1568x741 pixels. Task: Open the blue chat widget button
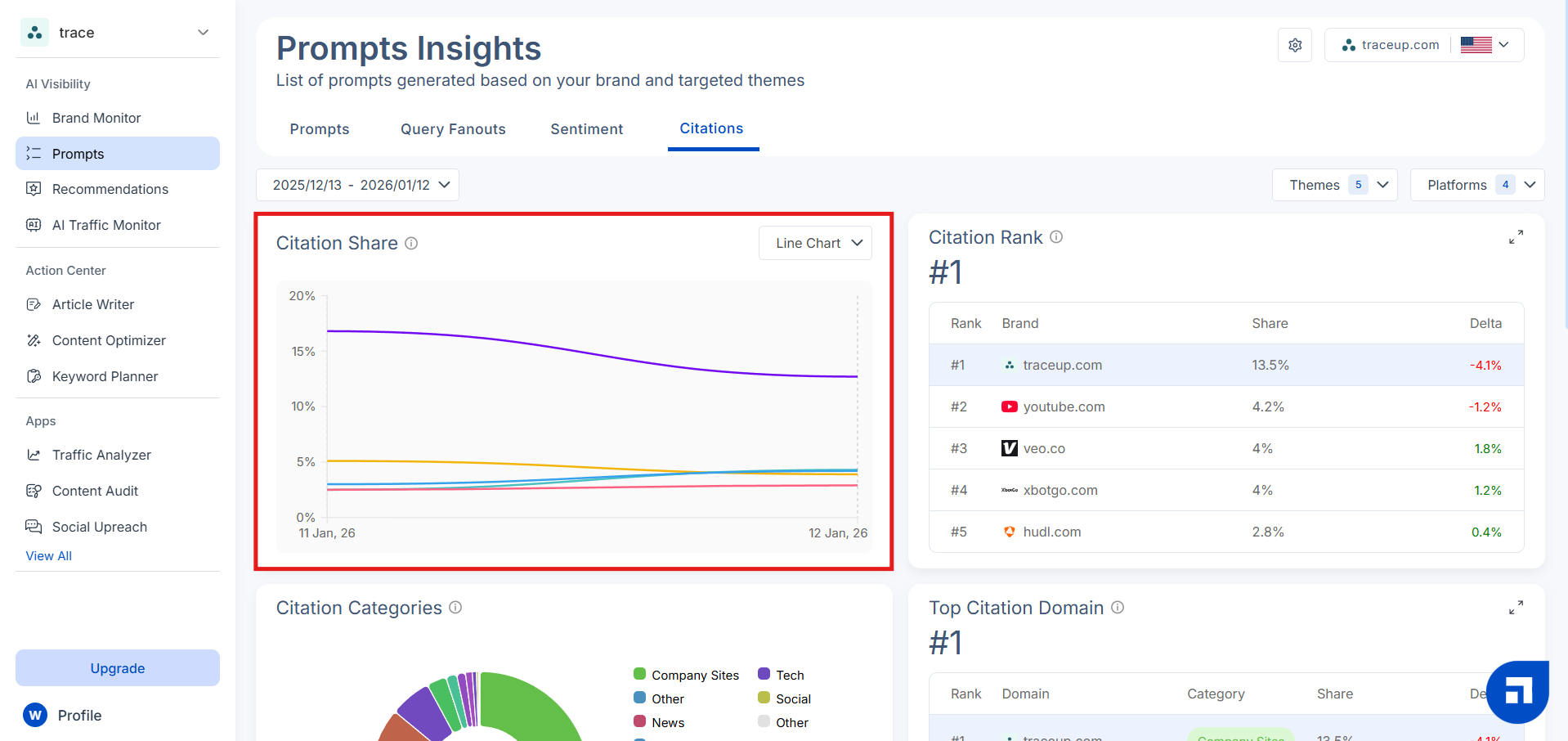(x=1517, y=692)
